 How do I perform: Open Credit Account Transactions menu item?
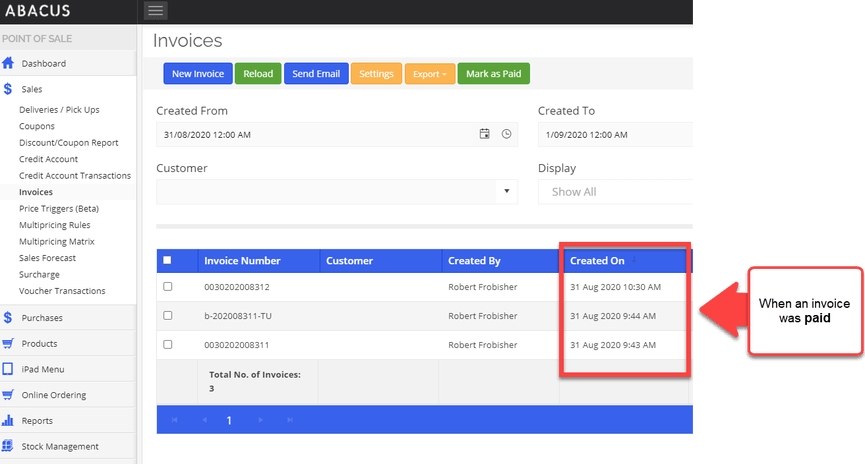coord(75,175)
